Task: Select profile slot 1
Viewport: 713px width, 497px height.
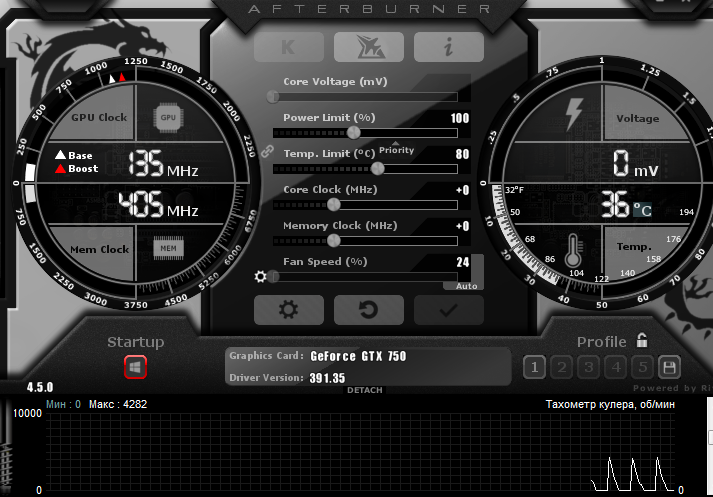Action: click(x=534, y=368)
